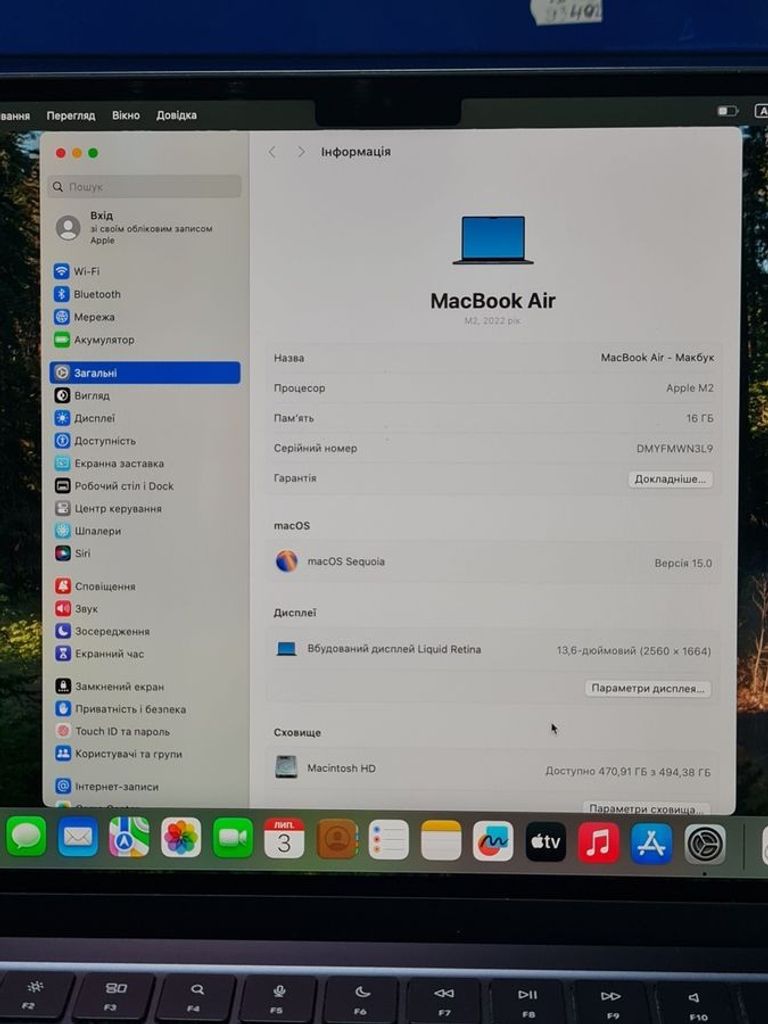Go back with the left chevron

[272, 152]
